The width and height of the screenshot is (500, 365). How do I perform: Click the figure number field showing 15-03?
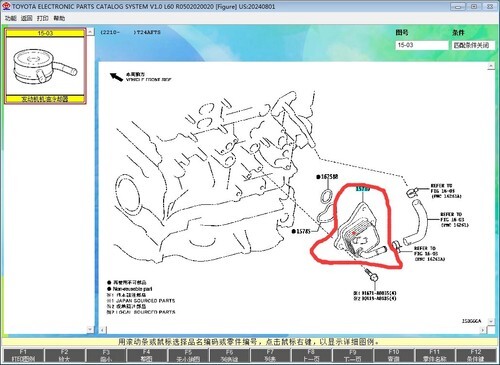click(422, 45)
